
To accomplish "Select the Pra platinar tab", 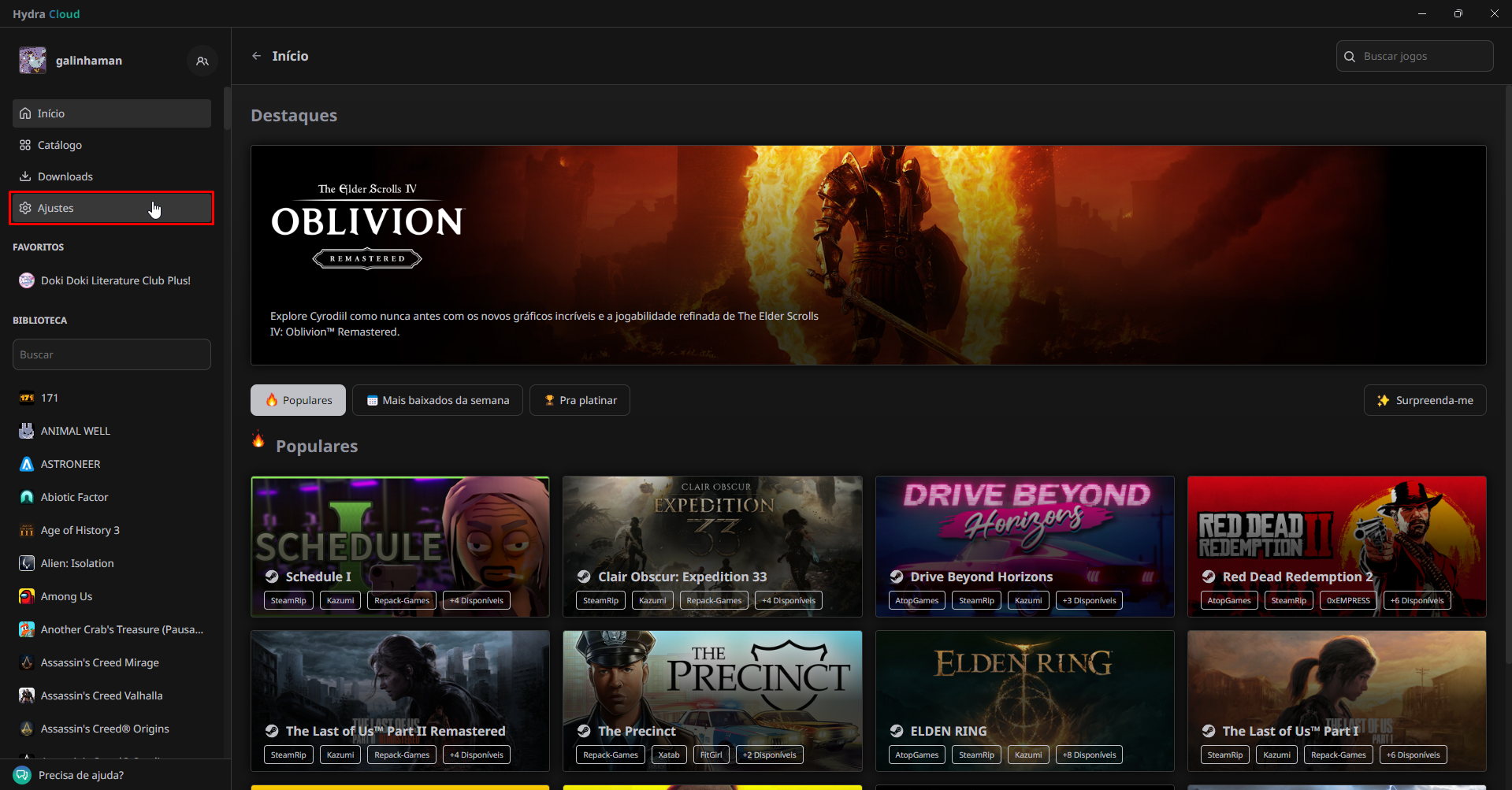I will (x=580, y=400).
